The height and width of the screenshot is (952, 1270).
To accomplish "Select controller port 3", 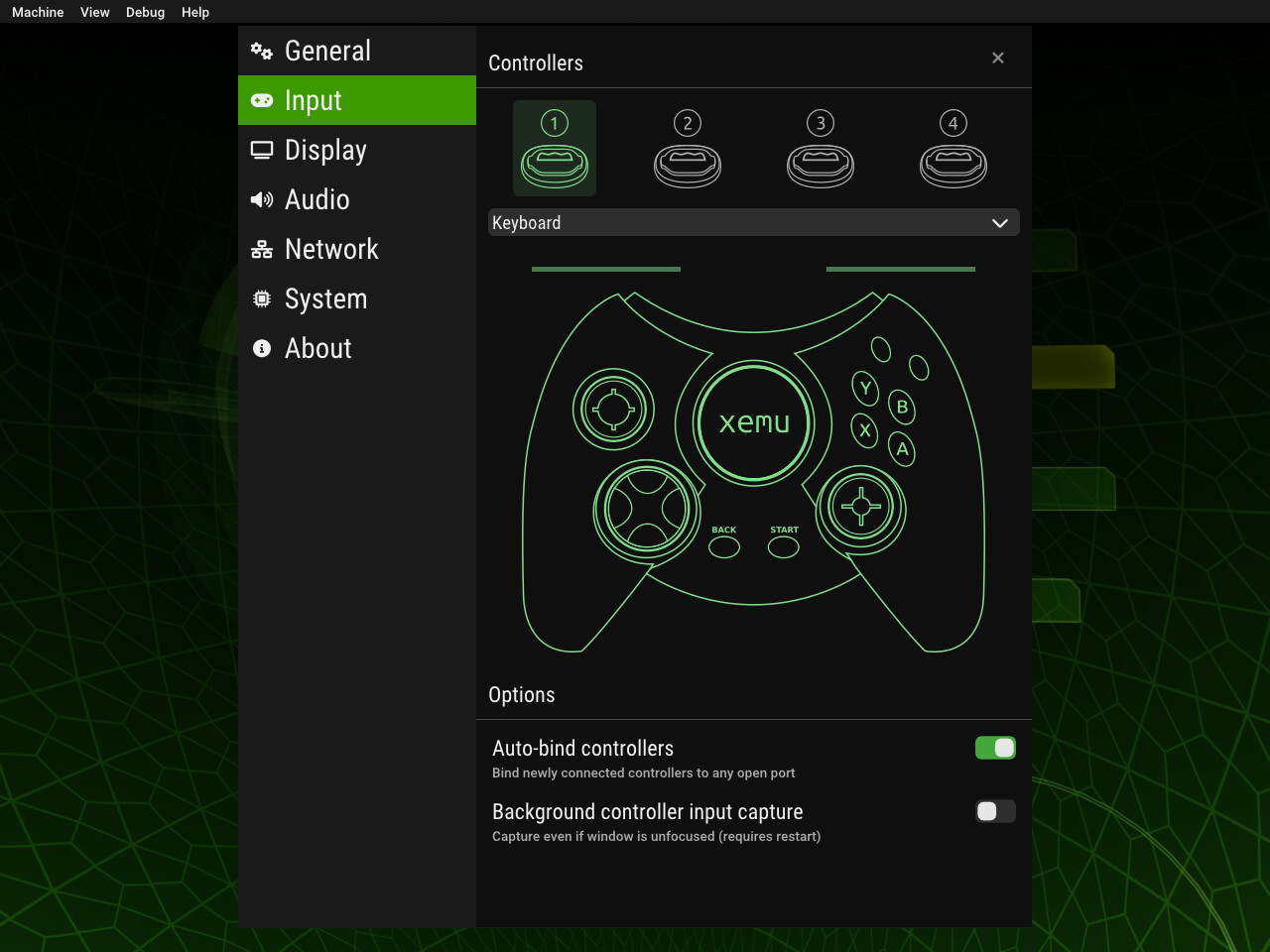I will coord(821,148).
